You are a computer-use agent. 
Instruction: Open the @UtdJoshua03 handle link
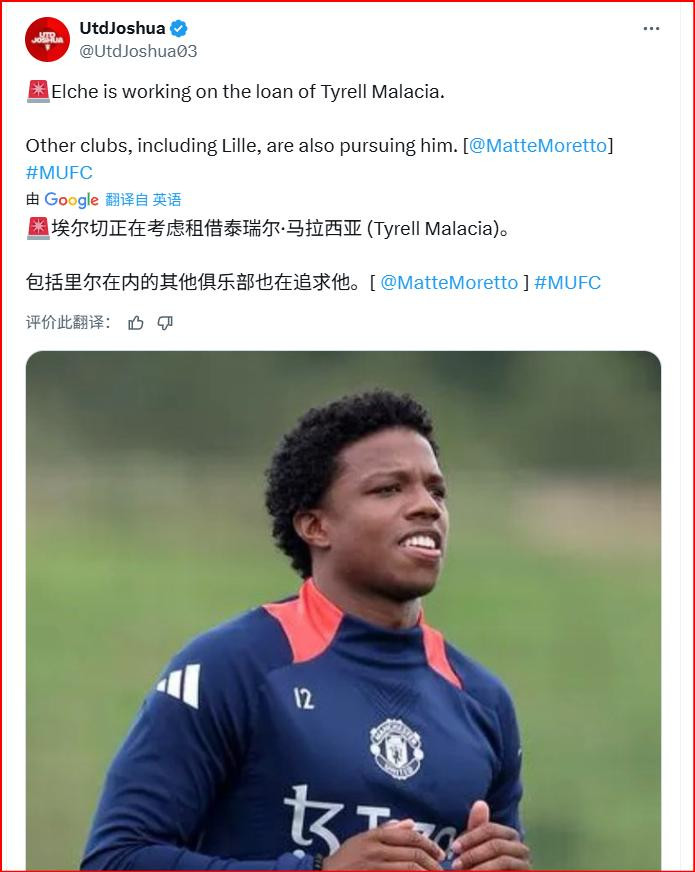138,51
